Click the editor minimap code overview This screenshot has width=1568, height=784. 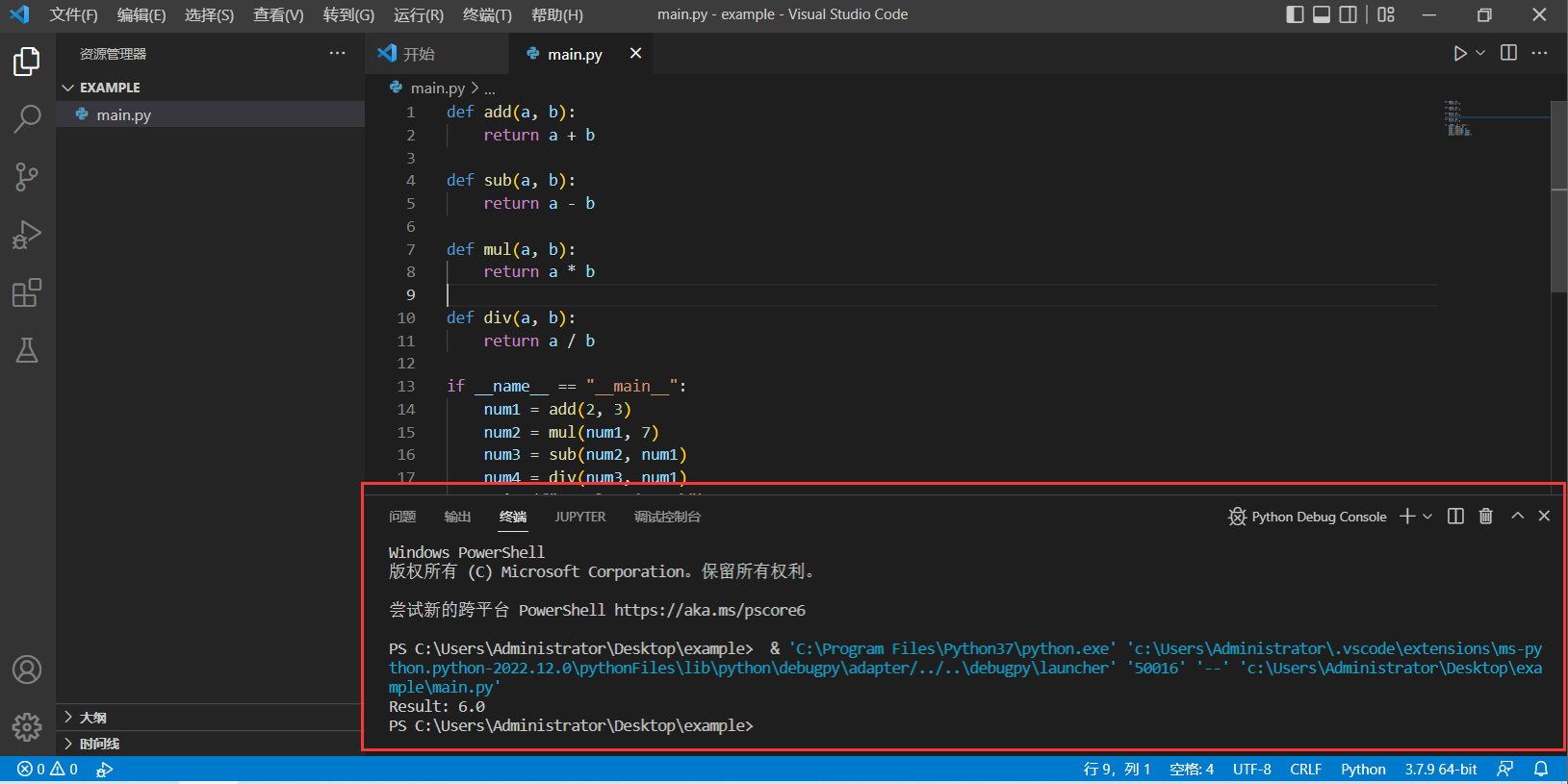click(1457, 118)
